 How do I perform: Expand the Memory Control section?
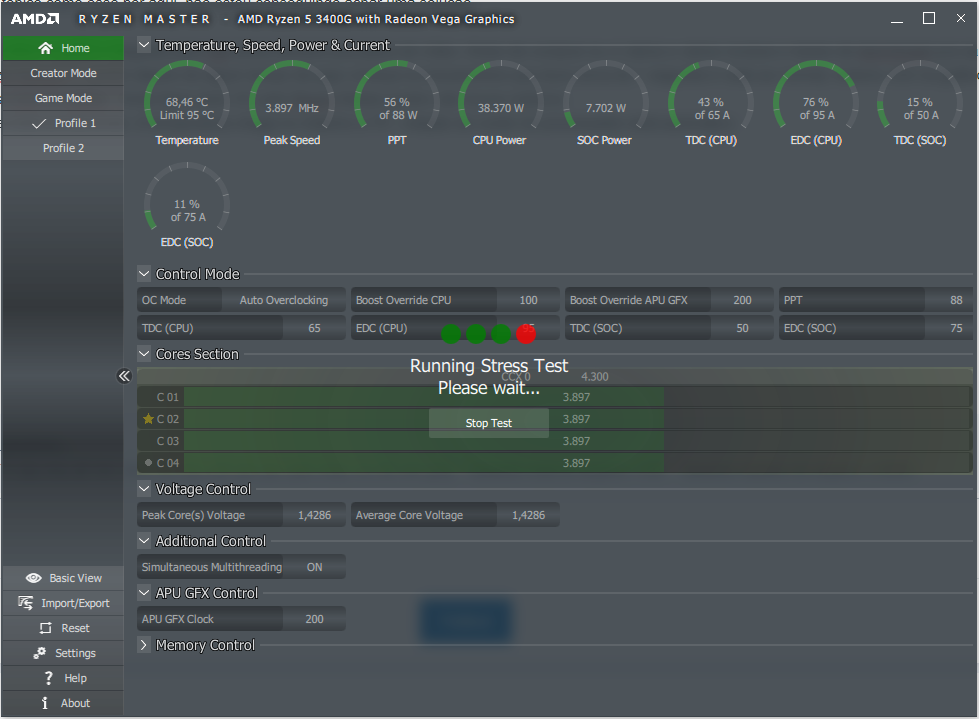[144, 645]
